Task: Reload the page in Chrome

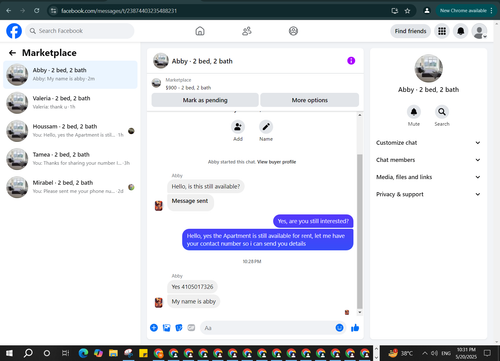Action: pyautogui.click(x=37, y=11)
